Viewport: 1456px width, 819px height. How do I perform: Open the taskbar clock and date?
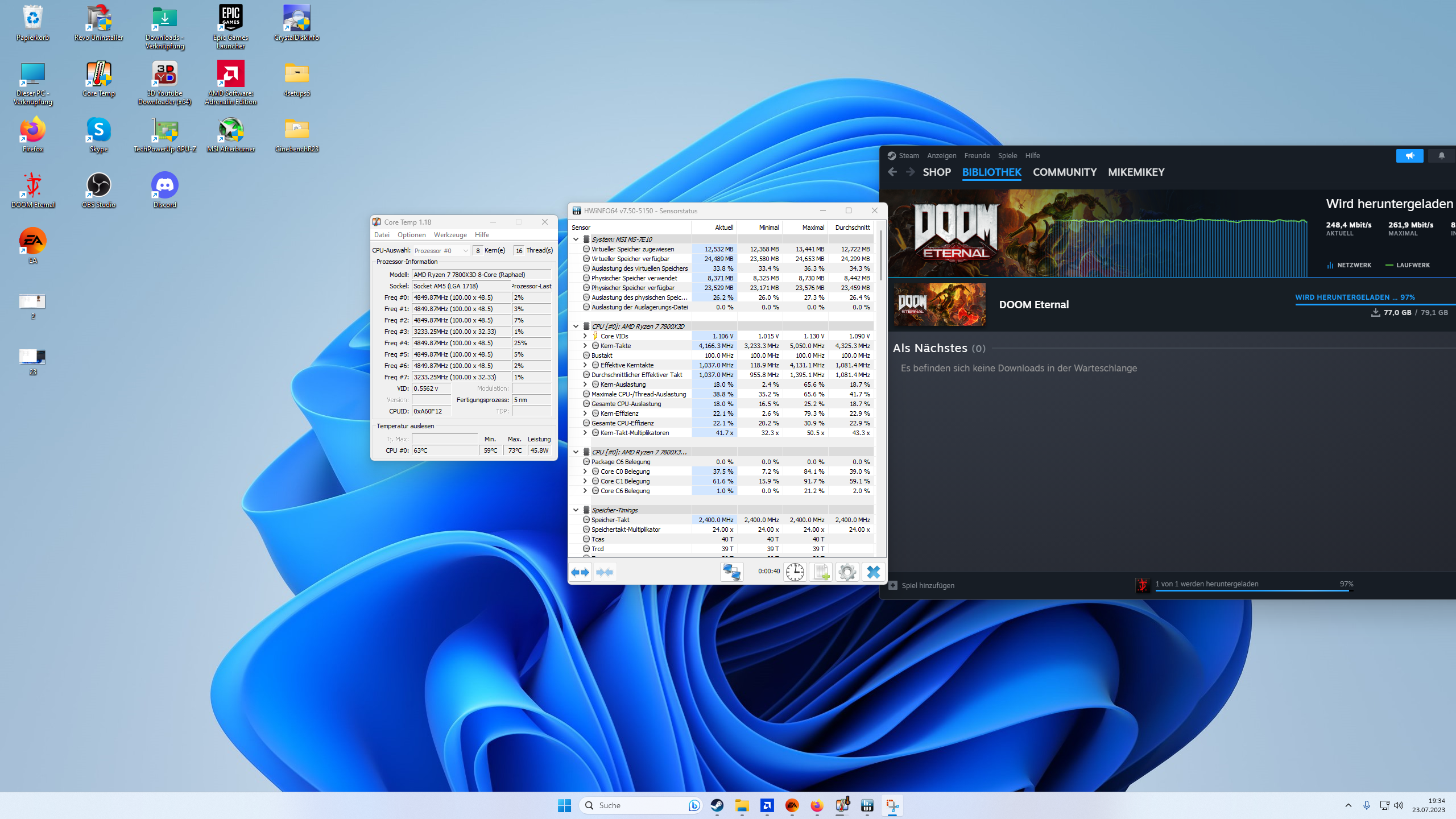click(1428, 805)
